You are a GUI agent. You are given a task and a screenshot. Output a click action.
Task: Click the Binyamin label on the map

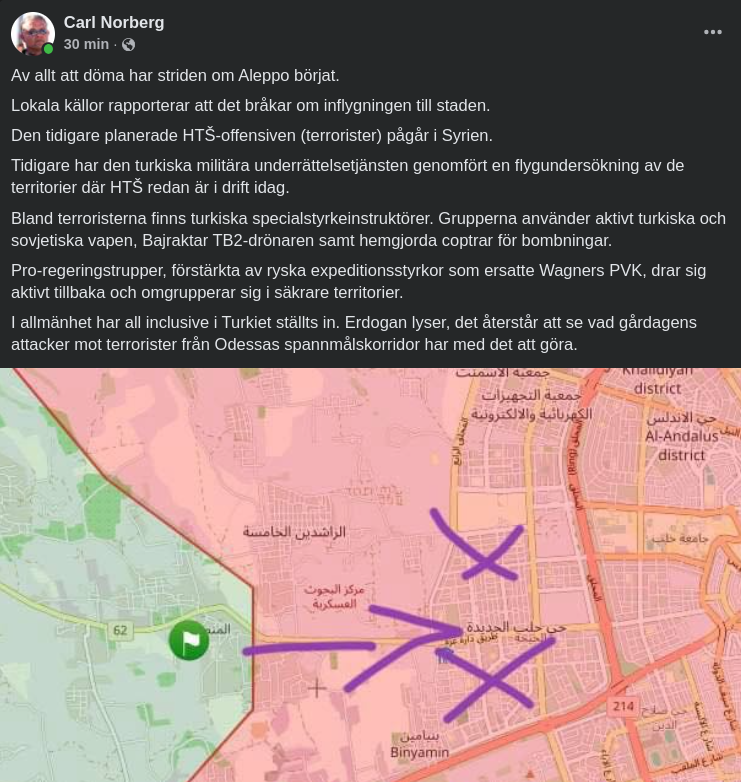(x=419, y=752)
